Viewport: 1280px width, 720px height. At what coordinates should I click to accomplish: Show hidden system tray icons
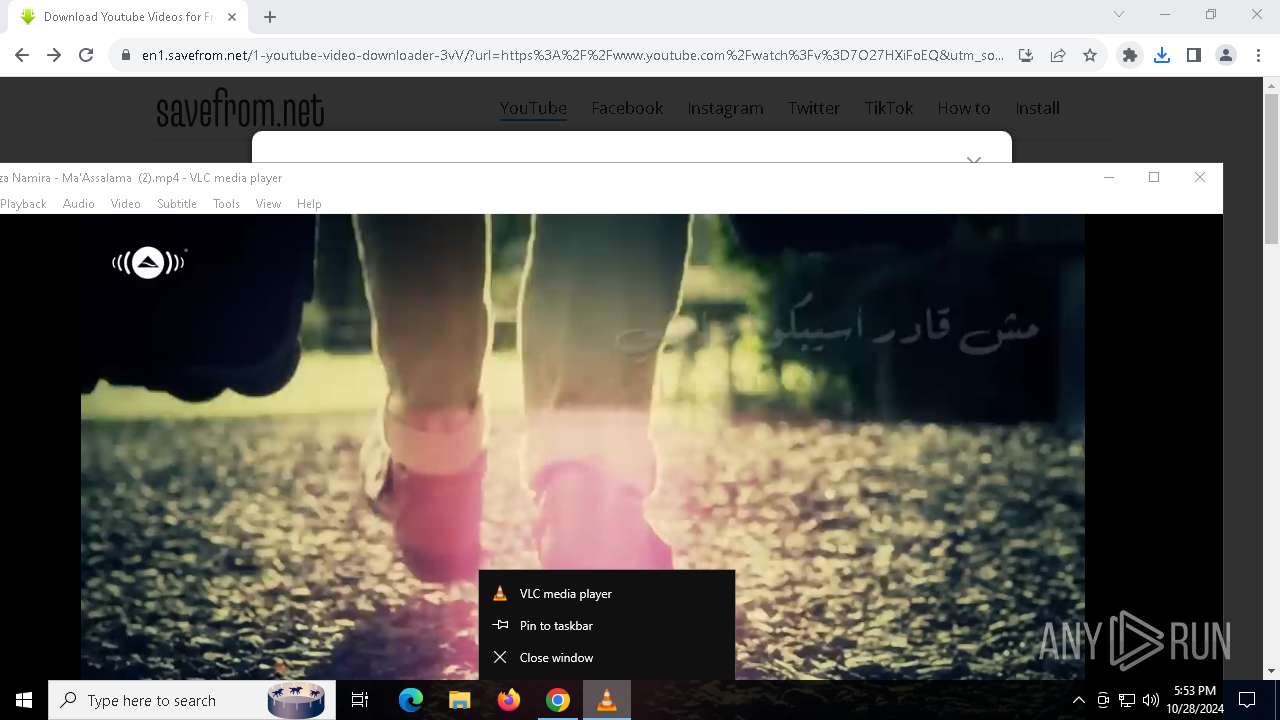1078,700
